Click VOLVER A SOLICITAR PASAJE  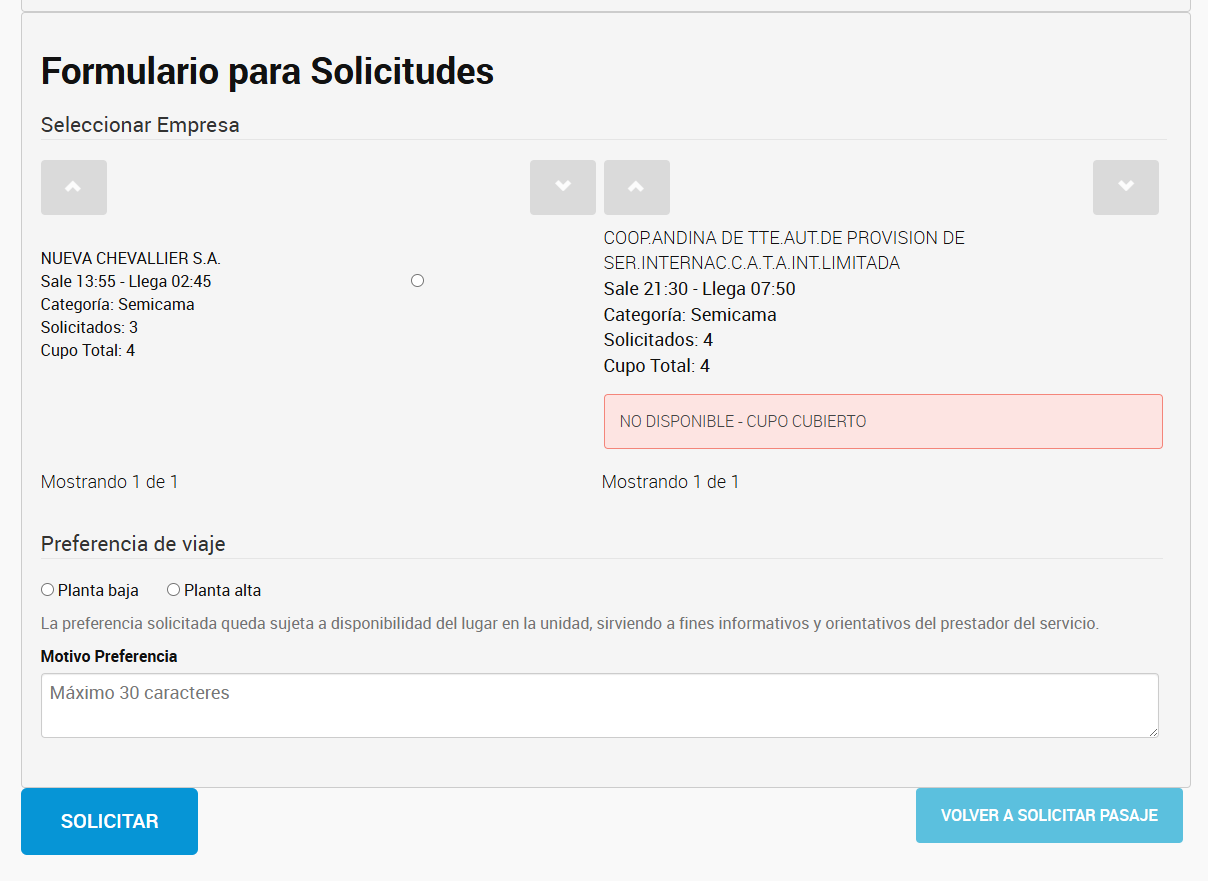(1048, 815)
